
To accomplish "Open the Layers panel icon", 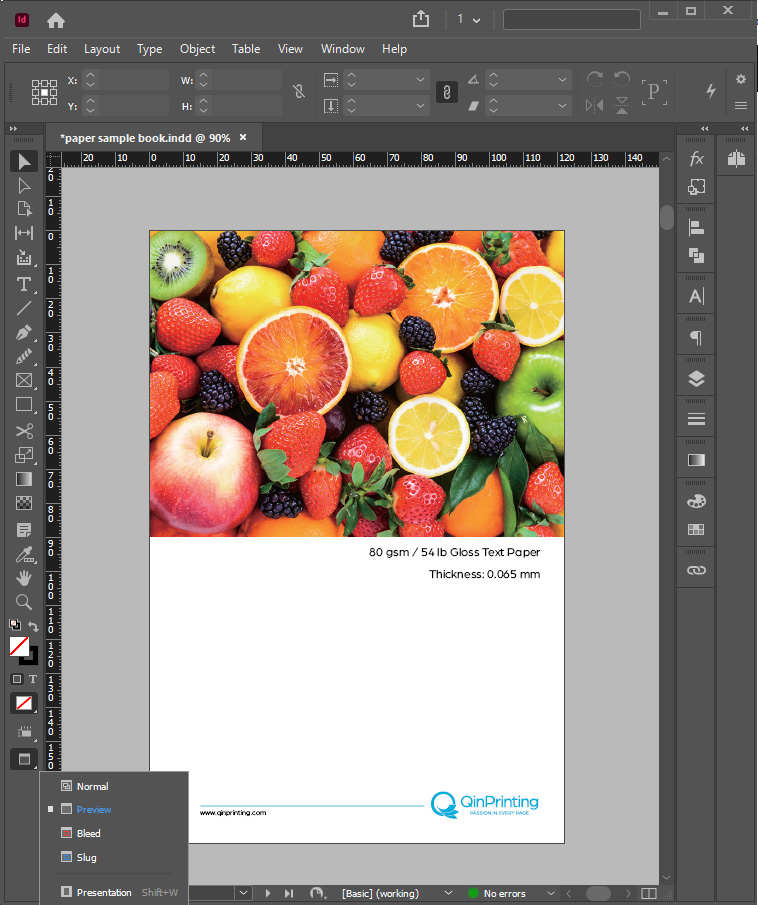I will click(697, 379).
